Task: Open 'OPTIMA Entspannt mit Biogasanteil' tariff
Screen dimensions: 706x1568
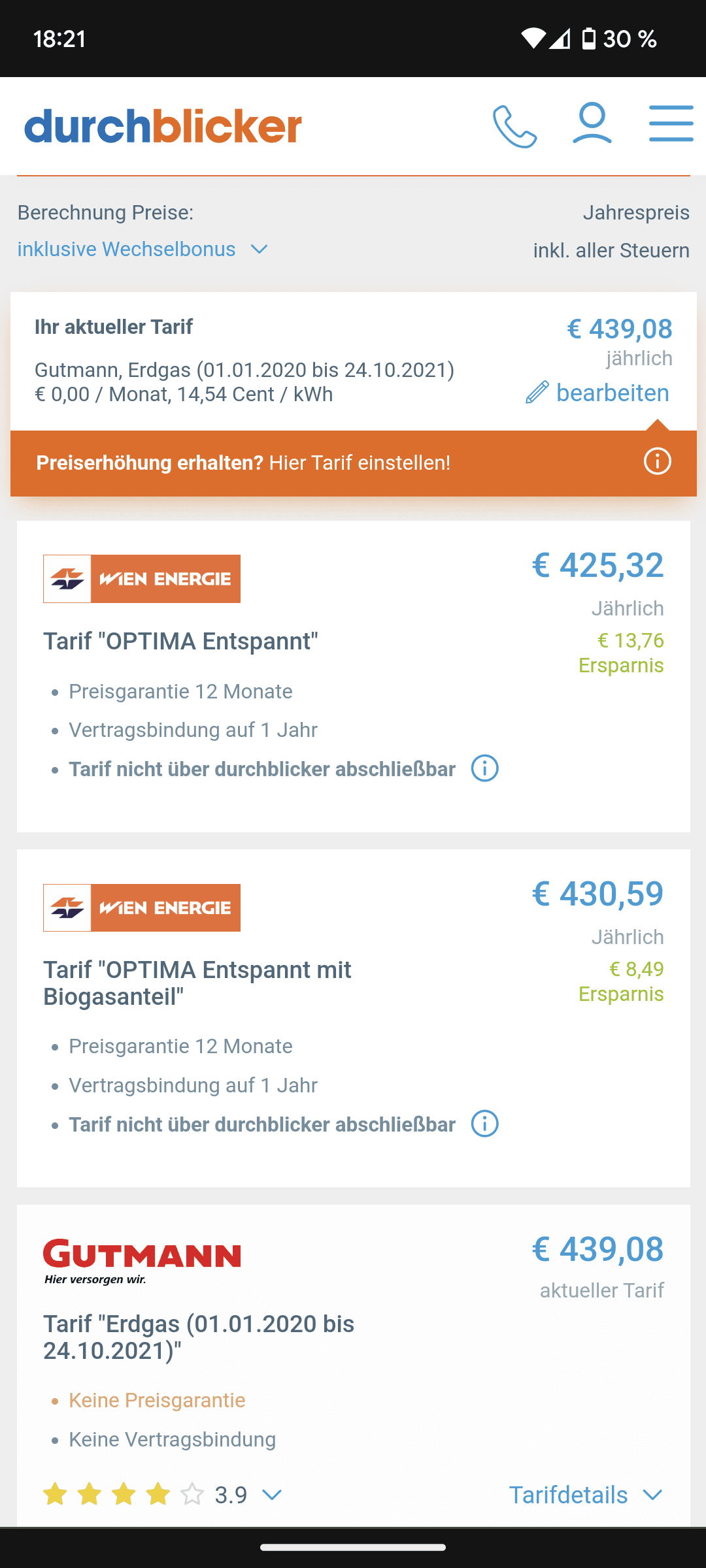Action: point(197,983)
